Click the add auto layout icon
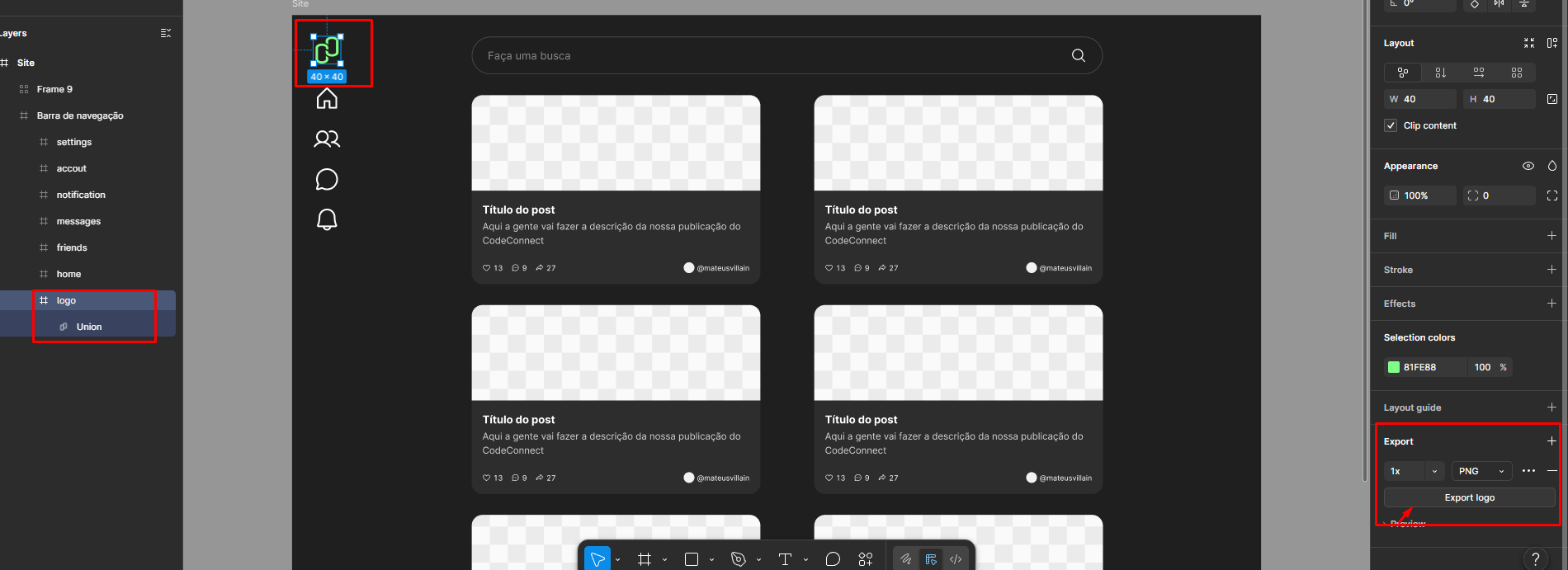The image size is (1568, 570). [x=1552, y=43]
